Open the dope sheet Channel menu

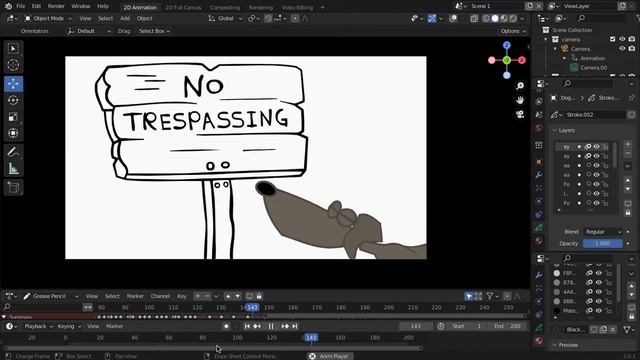160,296
